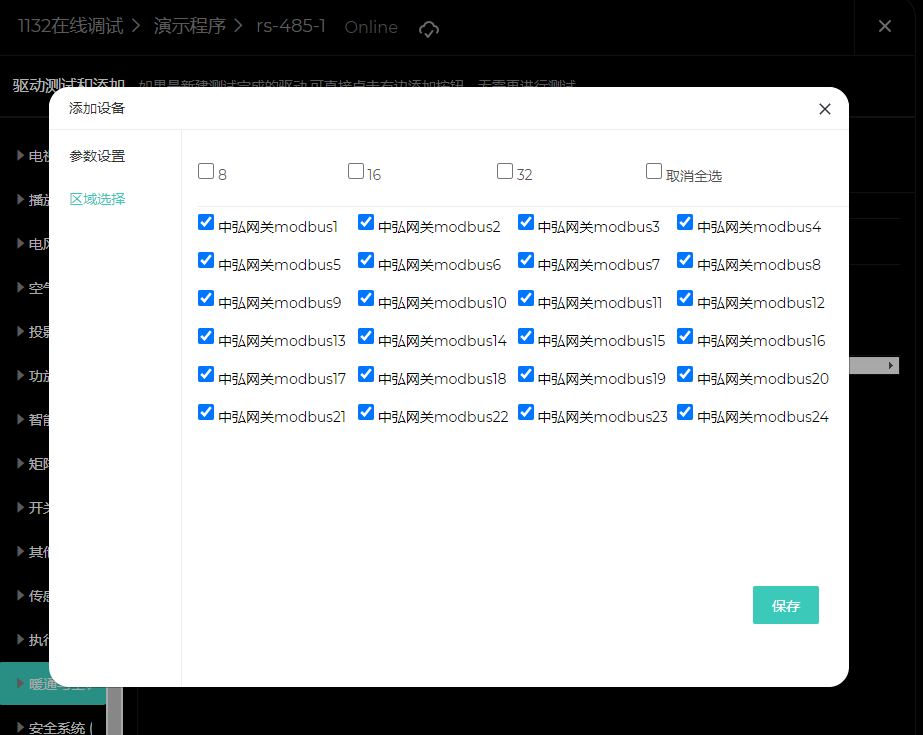Image resolution: width=923 pixels, height=735 pixels.
Task: Uncheck 中弘网关modbus6
Action: point(366,260)
